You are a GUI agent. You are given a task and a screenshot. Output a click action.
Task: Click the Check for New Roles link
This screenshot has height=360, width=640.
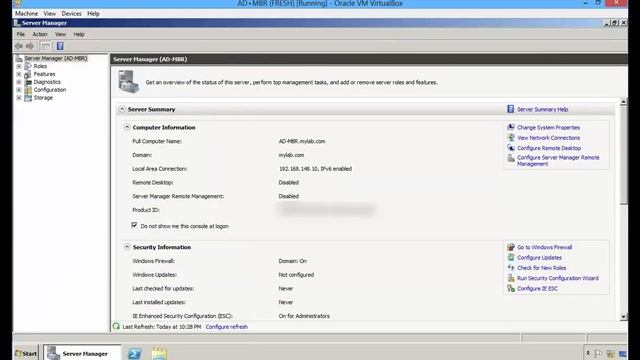tap(542, 268)
